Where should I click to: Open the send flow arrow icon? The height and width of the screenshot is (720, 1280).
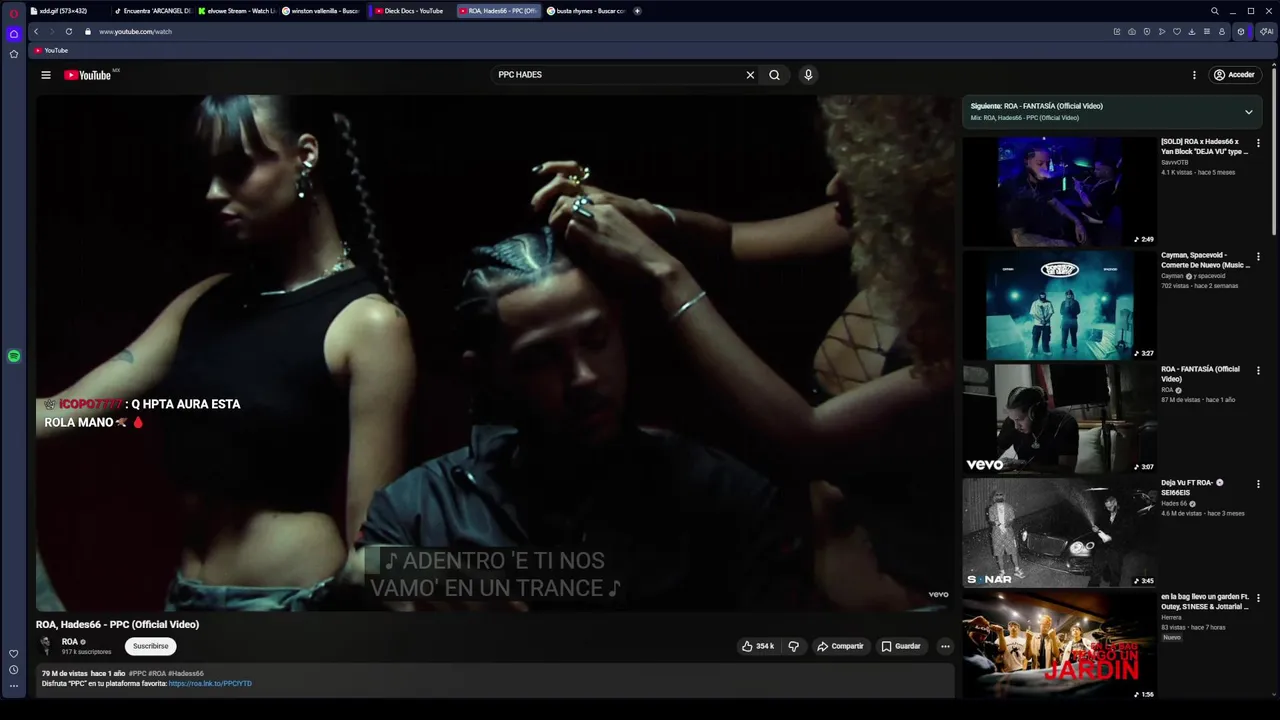pyautogui.click(x=1162, y=32)
